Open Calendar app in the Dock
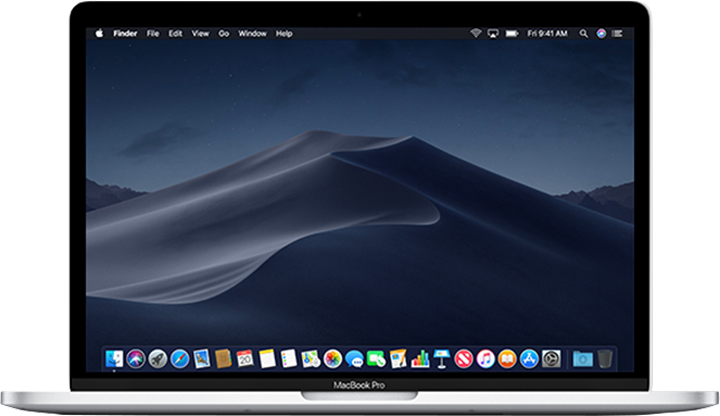Screen dimensions: 720x416 click(245, 358)
